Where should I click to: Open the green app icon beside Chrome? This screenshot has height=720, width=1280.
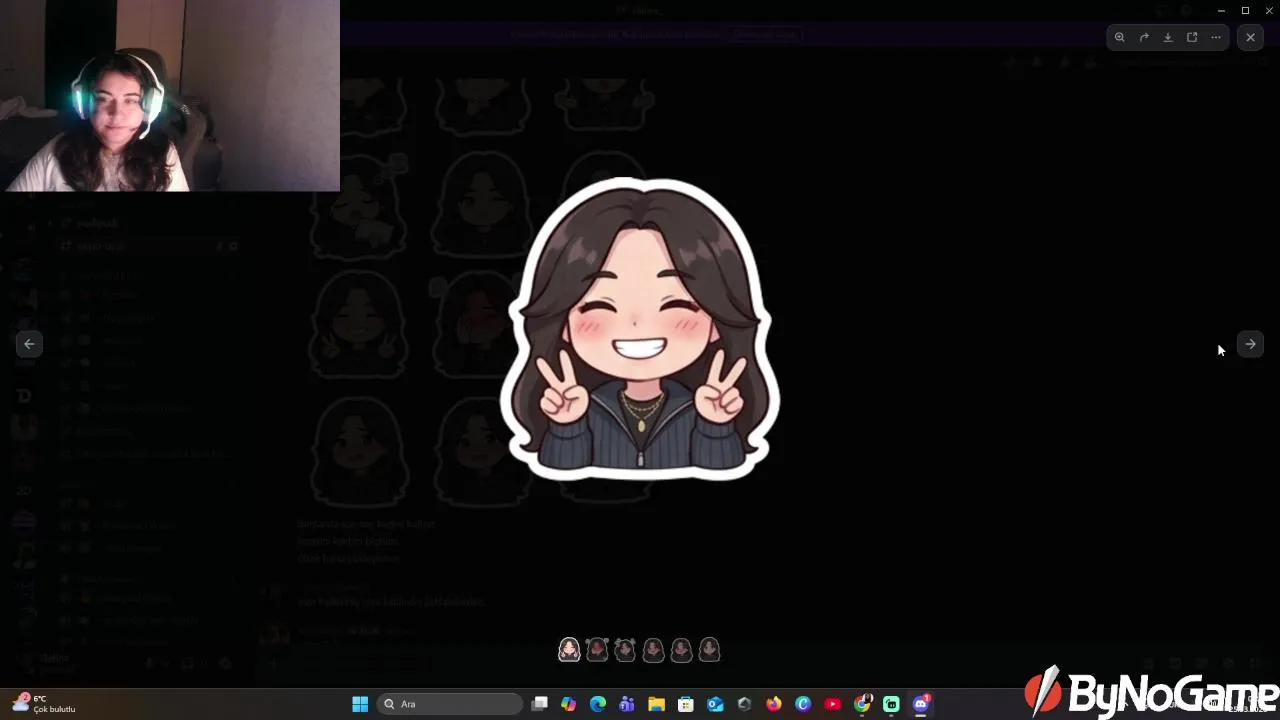click(x=891, y=704)
